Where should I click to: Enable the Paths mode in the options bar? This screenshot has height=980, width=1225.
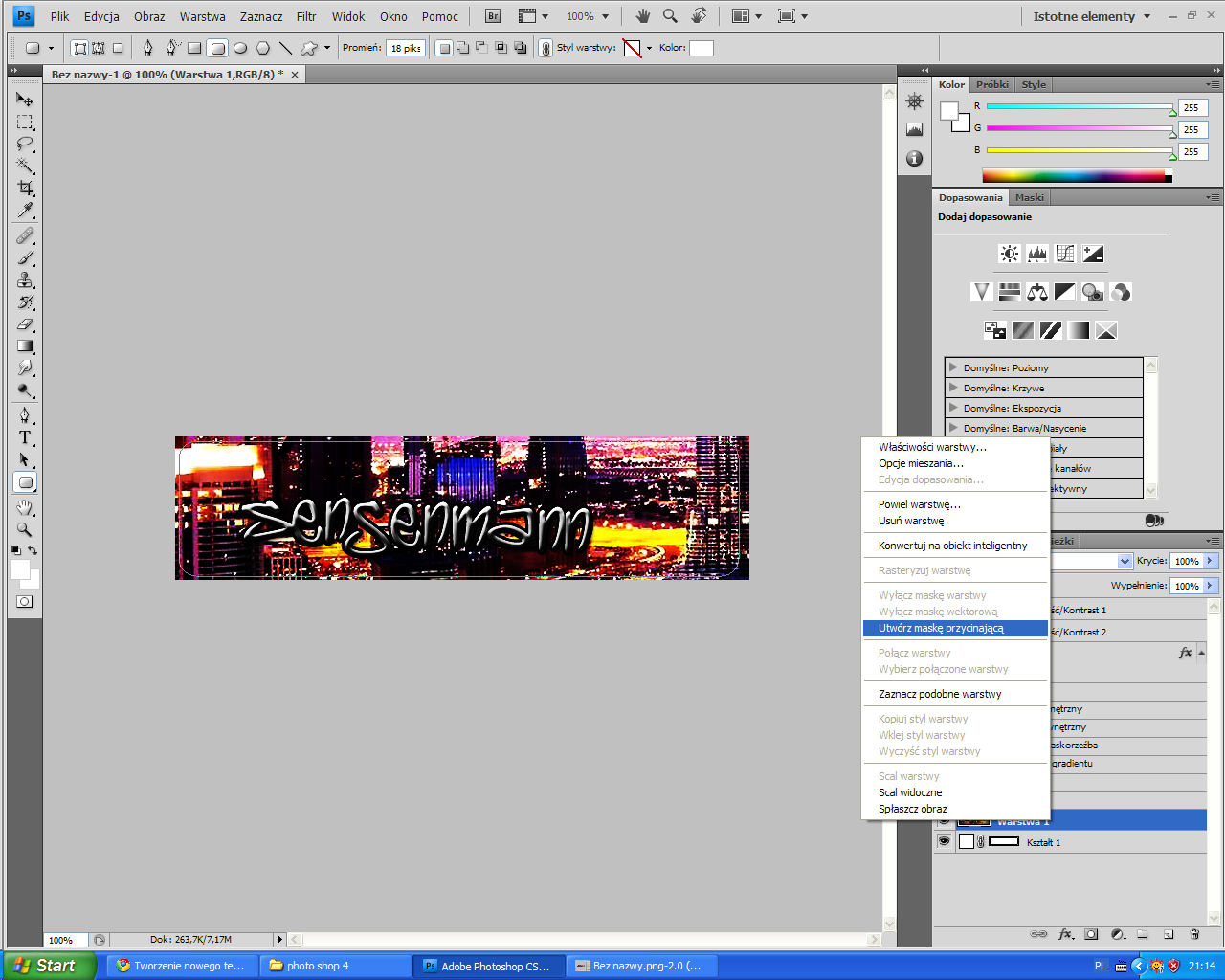coord(99,48)
